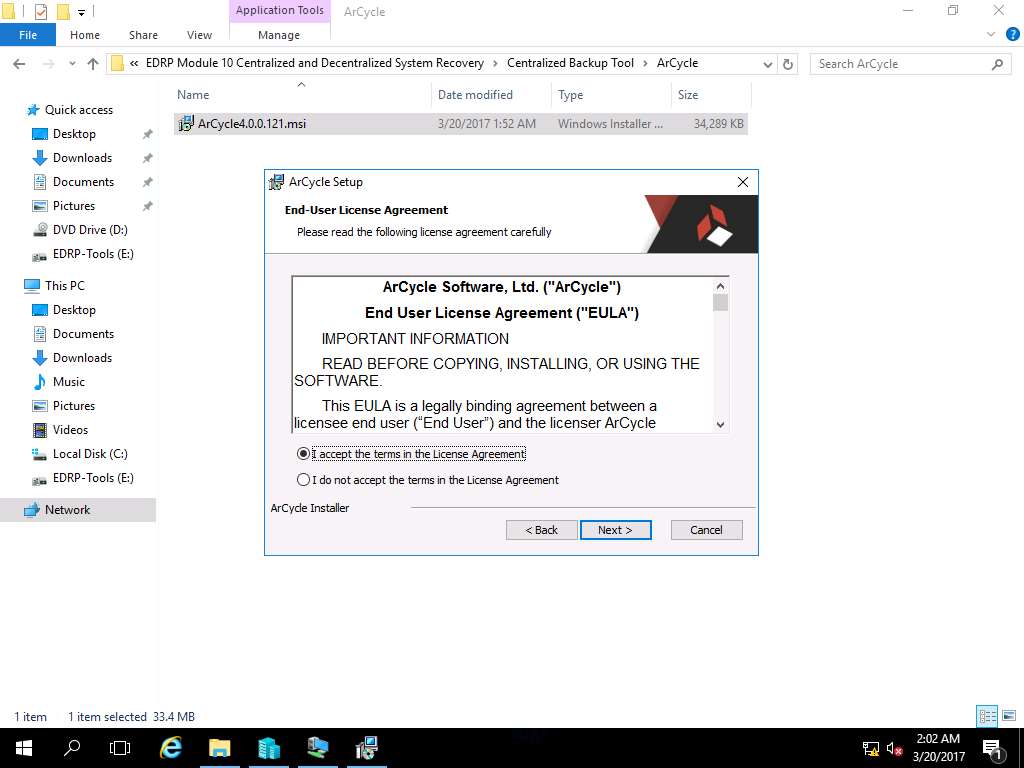Open pinned Pictures under Quick access

(74, 206)
